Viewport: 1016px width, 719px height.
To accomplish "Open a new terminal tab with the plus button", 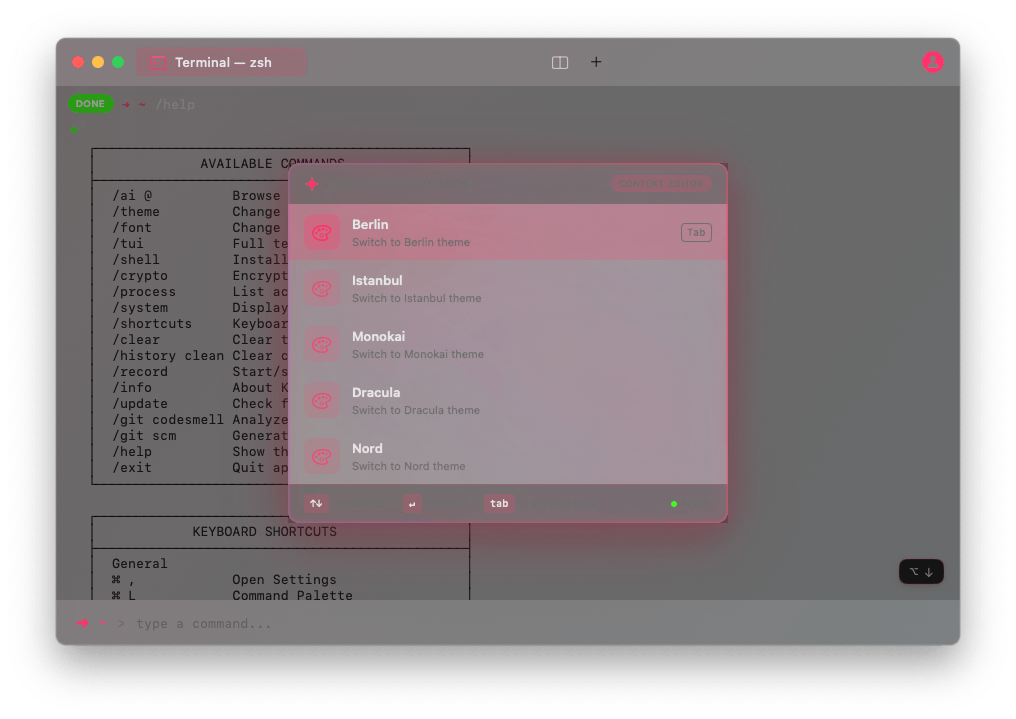I will 596,61.
